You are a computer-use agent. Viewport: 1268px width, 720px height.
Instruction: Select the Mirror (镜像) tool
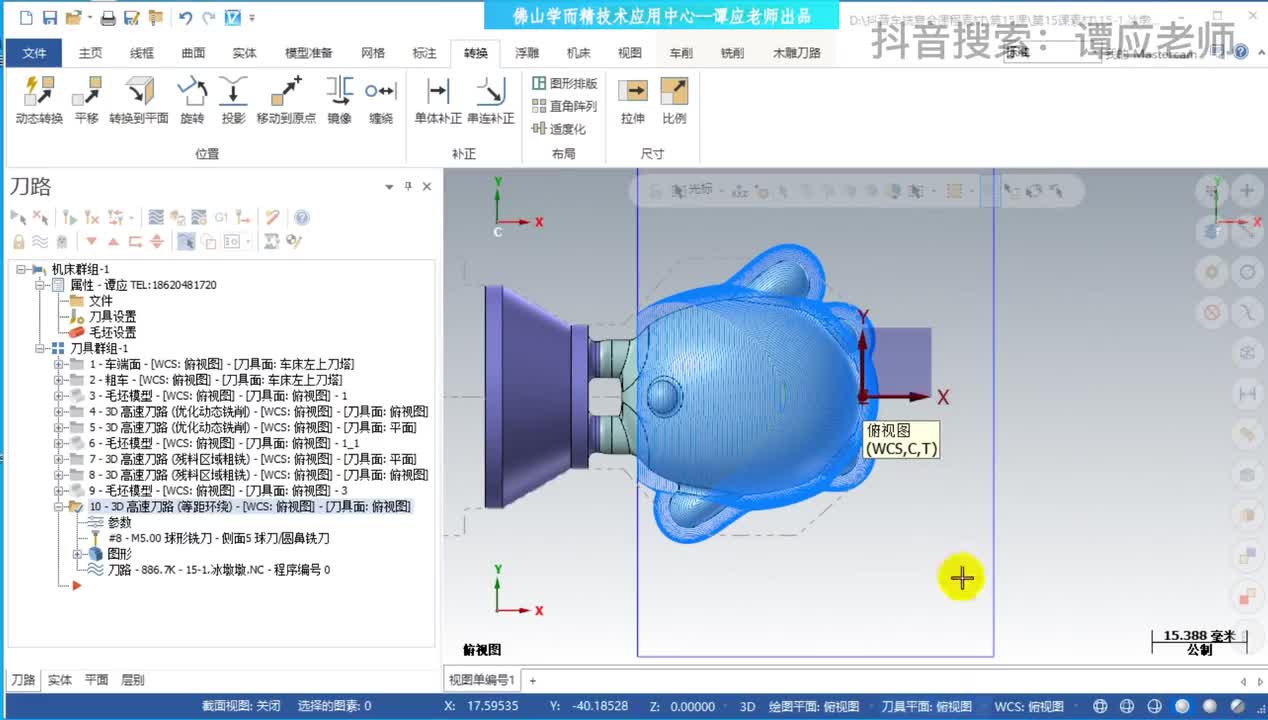click(x=340, y=100)
